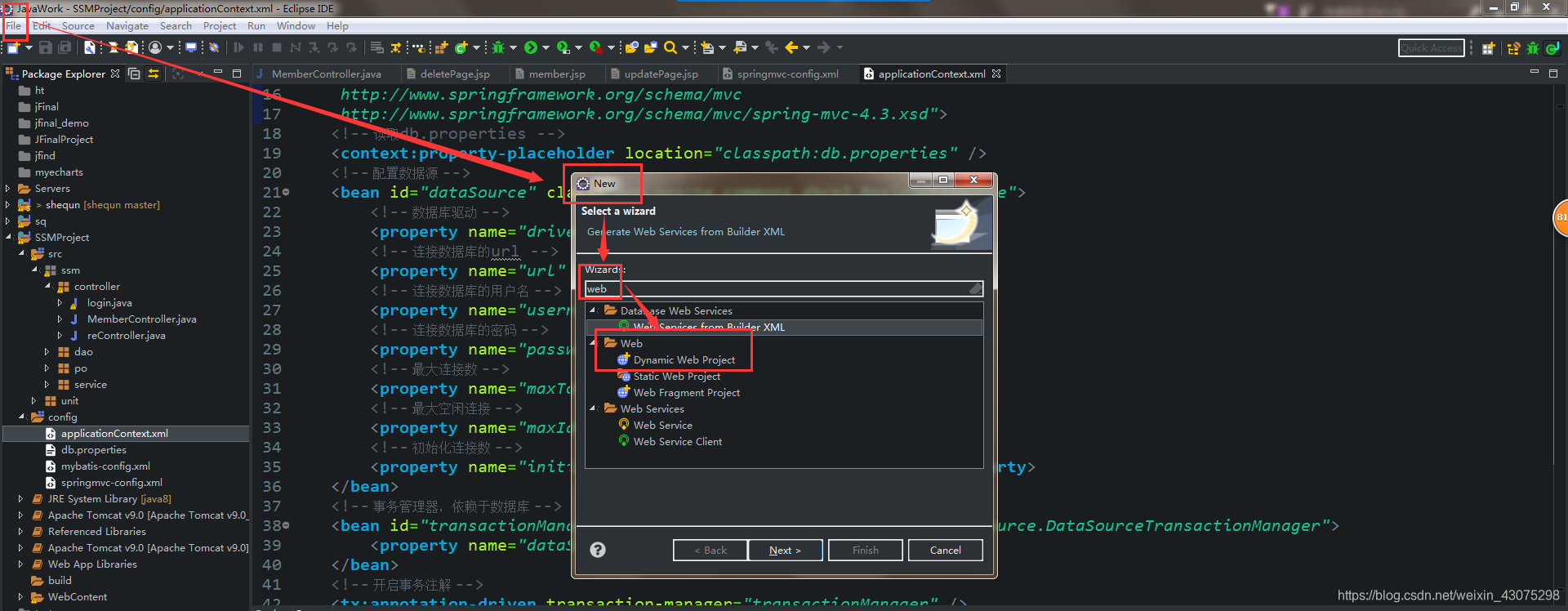Select Static Web Project wizard

676,376
